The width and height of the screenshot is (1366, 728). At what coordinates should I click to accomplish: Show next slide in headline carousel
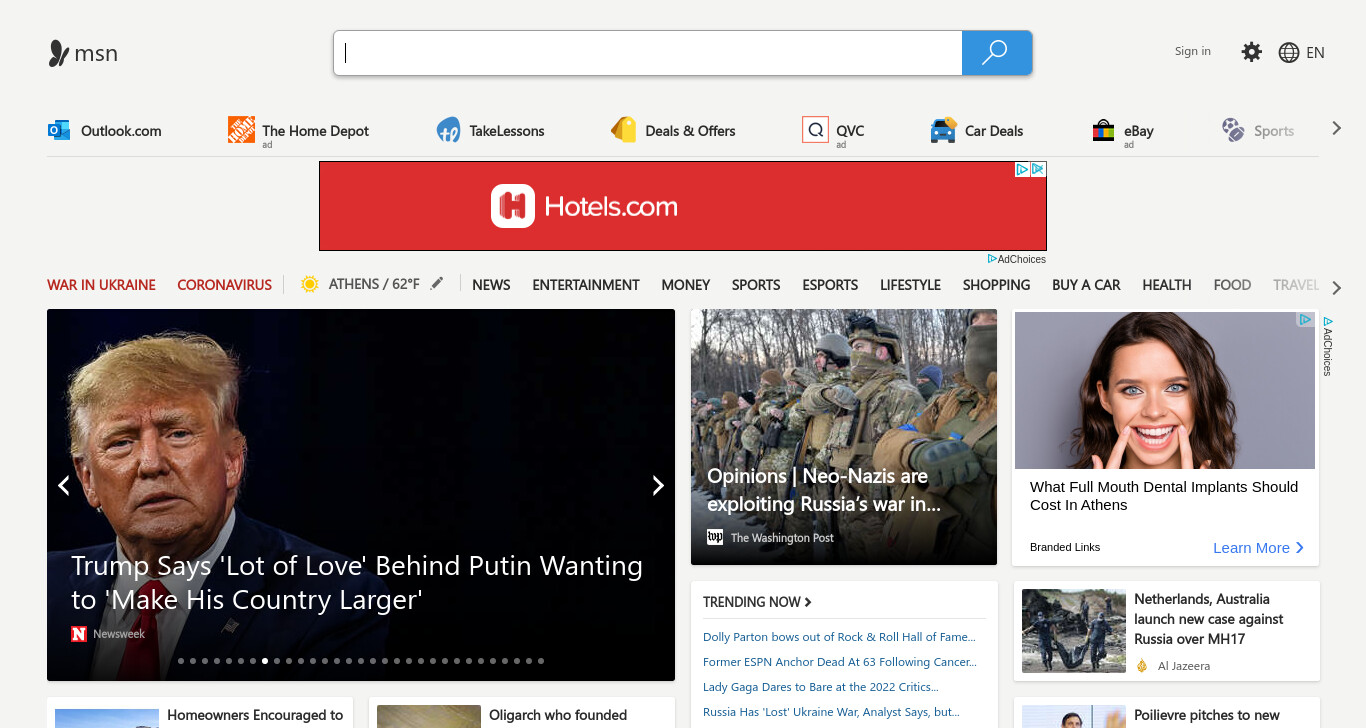click(658, 485)
